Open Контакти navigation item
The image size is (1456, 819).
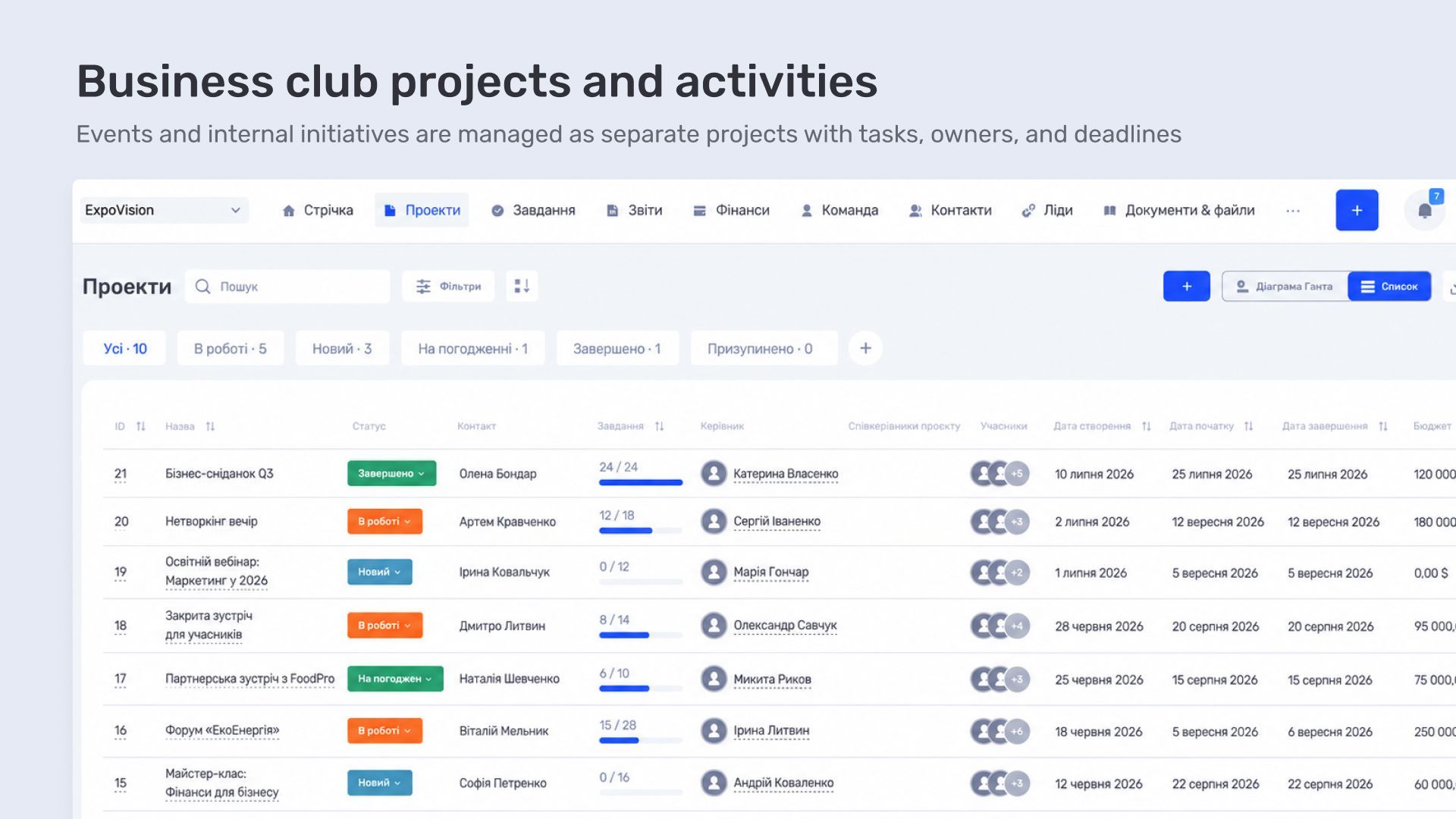(x=950, y=210)
